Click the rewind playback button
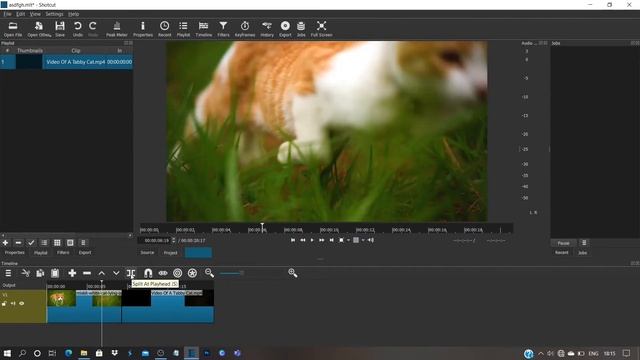The width and height of the screenshot is (640, 360). pyautogui.click(x=302, y=240)
